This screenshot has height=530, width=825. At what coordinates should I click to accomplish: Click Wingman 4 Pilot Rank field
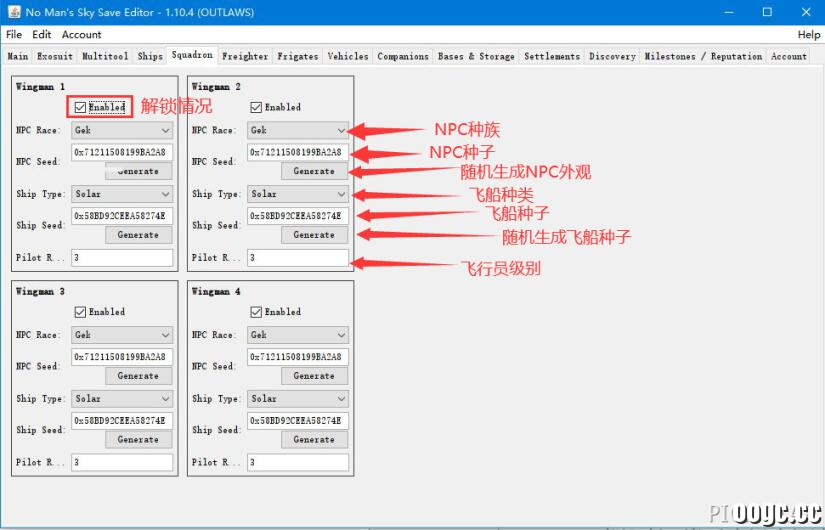click(297, 463)
